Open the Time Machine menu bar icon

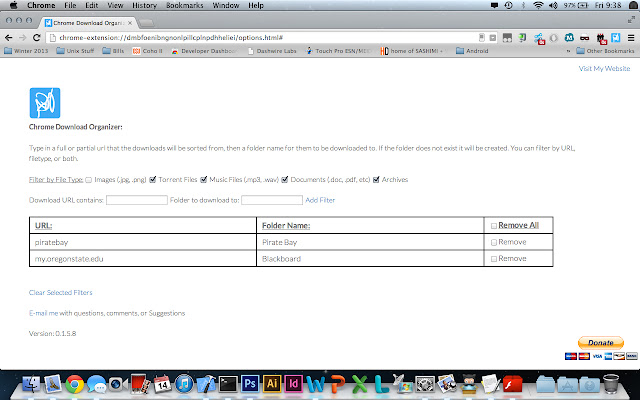(509, 5)
